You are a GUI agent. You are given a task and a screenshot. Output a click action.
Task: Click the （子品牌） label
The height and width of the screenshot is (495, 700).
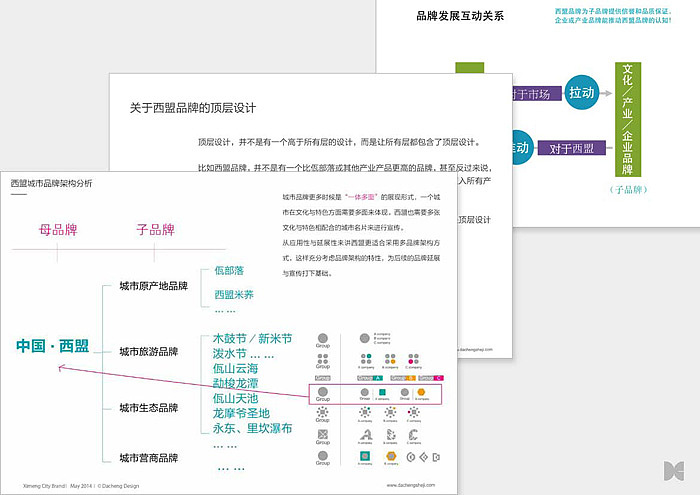628,190
